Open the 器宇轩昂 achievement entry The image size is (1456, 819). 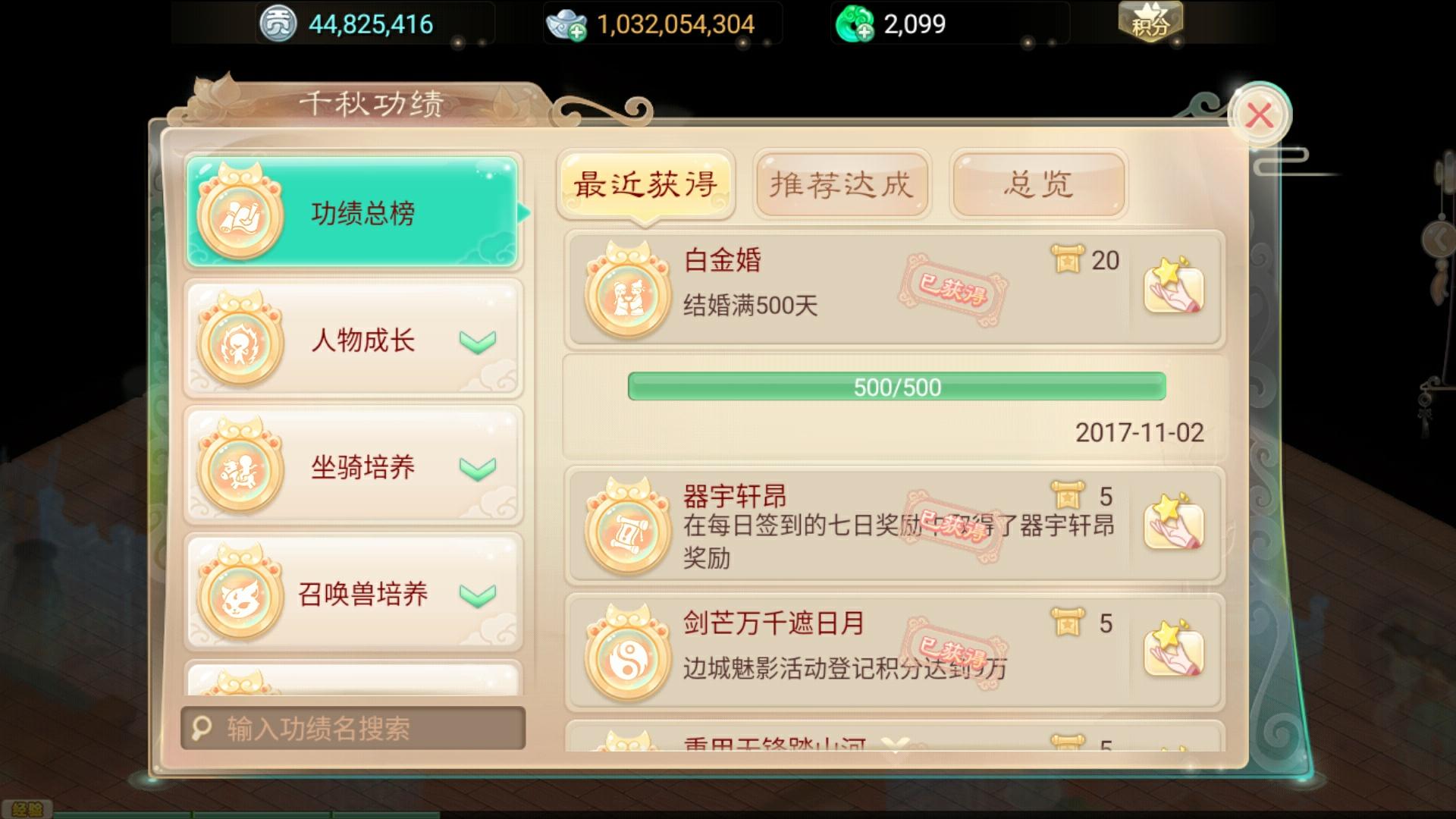(x=895, y=526)
